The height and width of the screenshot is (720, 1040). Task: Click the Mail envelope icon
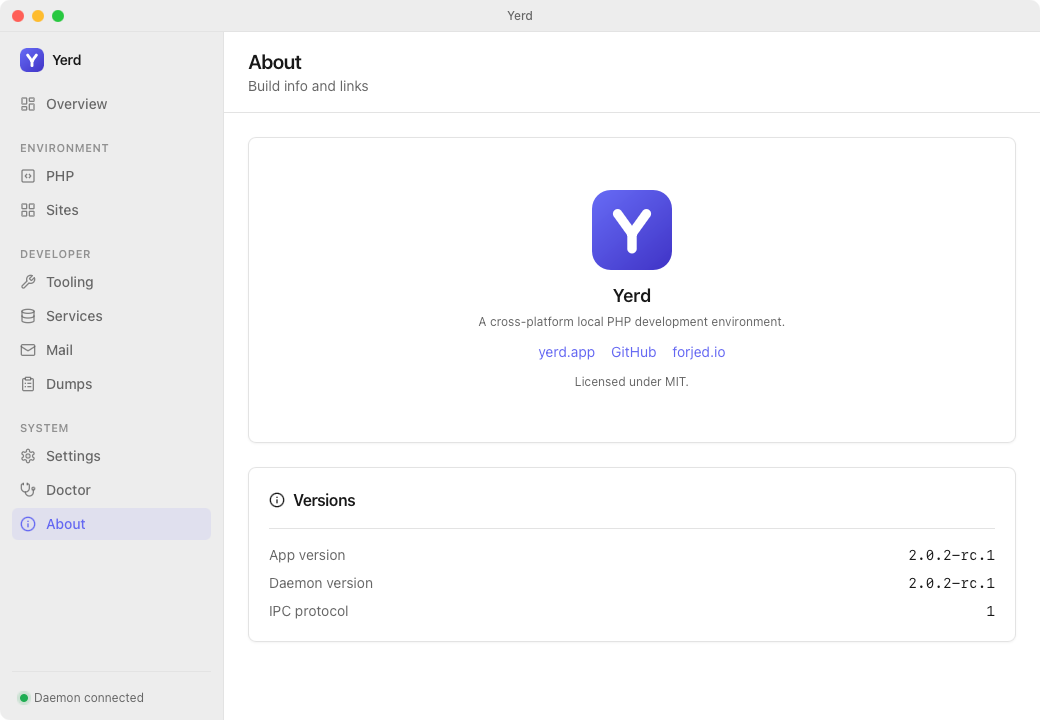tap(28, 350)
